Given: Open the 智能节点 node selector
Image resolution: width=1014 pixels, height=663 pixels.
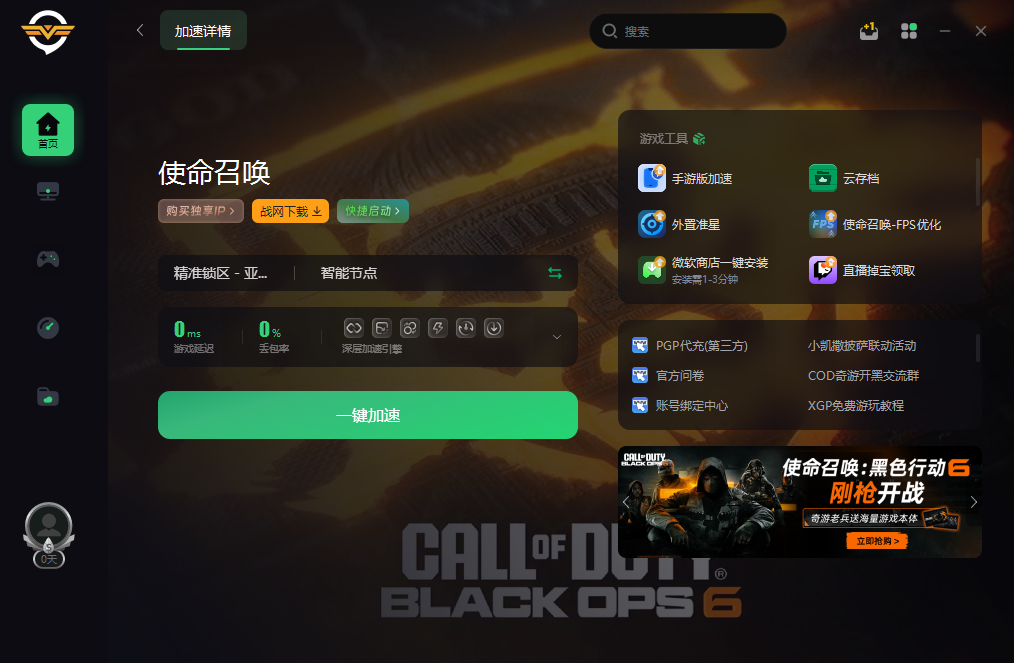Looking at the screenshot, I should pyautogui.click(x=349, y=273).
